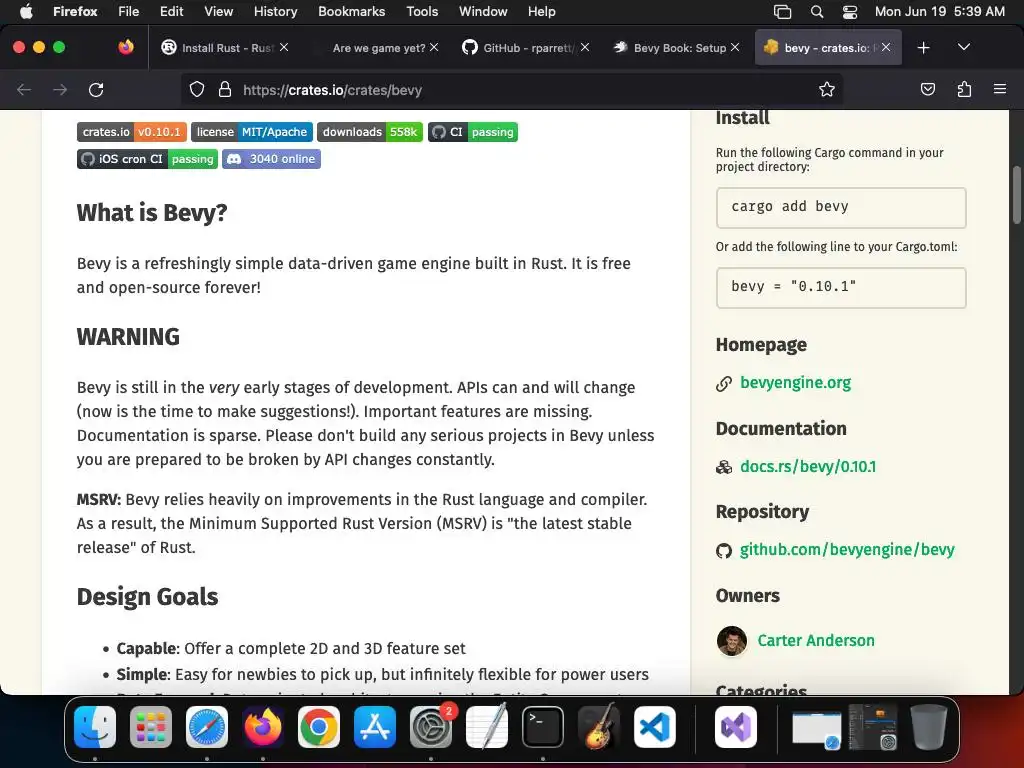This screenshot has width=1024, height=768.
Task: Copy the bevy = "0.10.1" line
Action: point(841,287)
